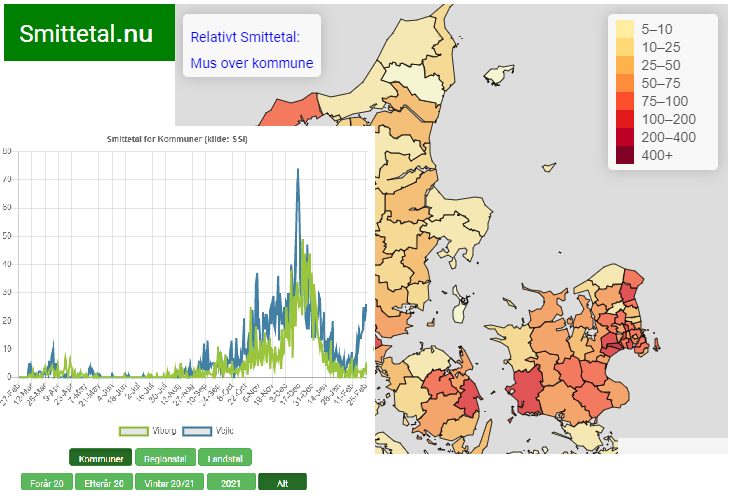Click the Smittetal.nu site logo
Image resolution: width=732 pixels, height=497 pixels.
(x=87, y=33)
